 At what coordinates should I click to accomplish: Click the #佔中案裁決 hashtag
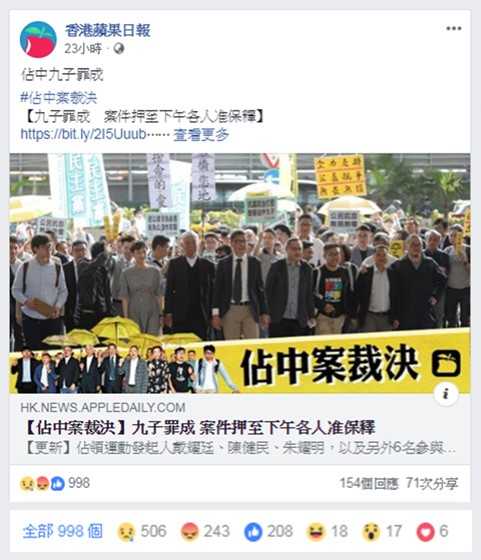[59, 98]
